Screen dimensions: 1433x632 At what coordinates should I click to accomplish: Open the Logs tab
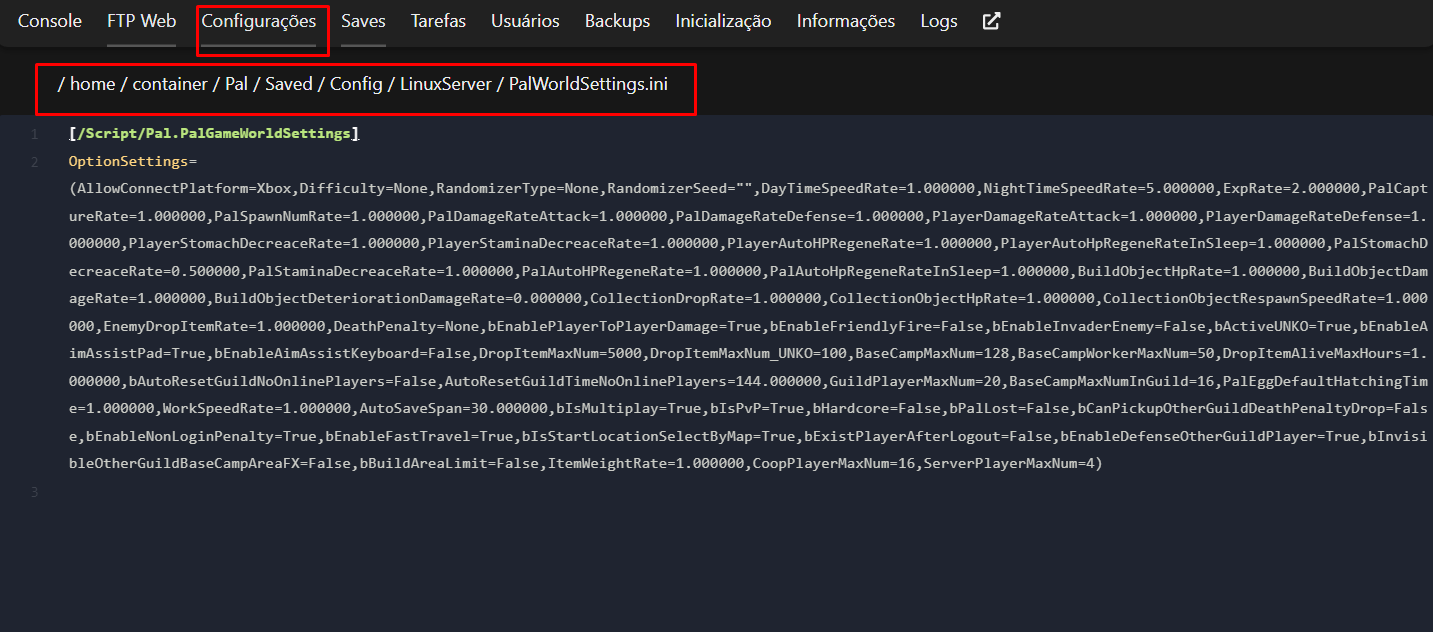pyautogui.click(x=939, y=21)
